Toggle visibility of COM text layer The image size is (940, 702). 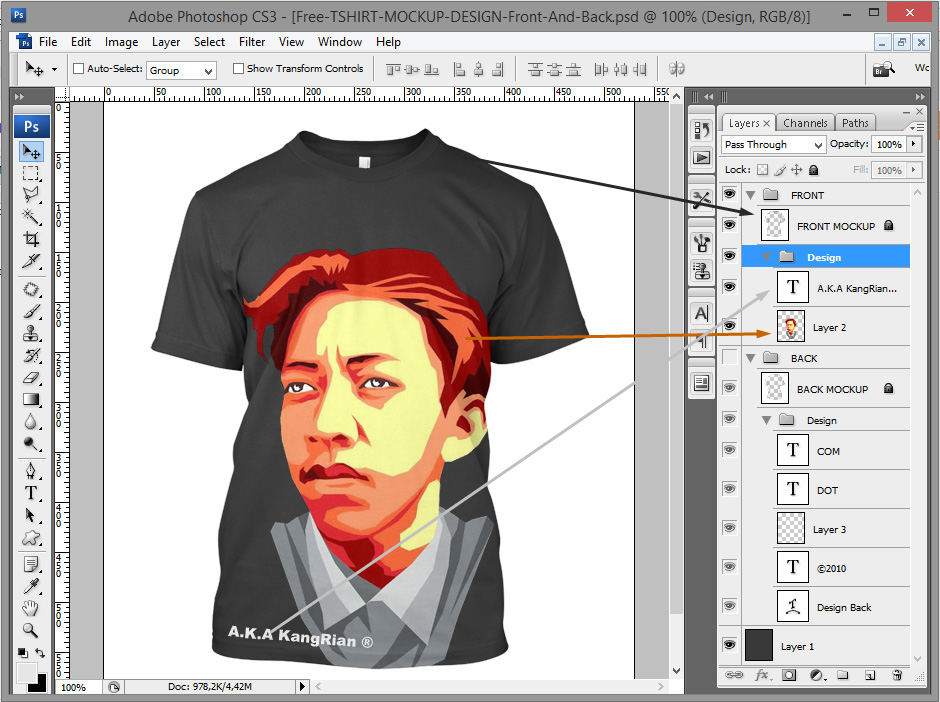tap(729, 450)
